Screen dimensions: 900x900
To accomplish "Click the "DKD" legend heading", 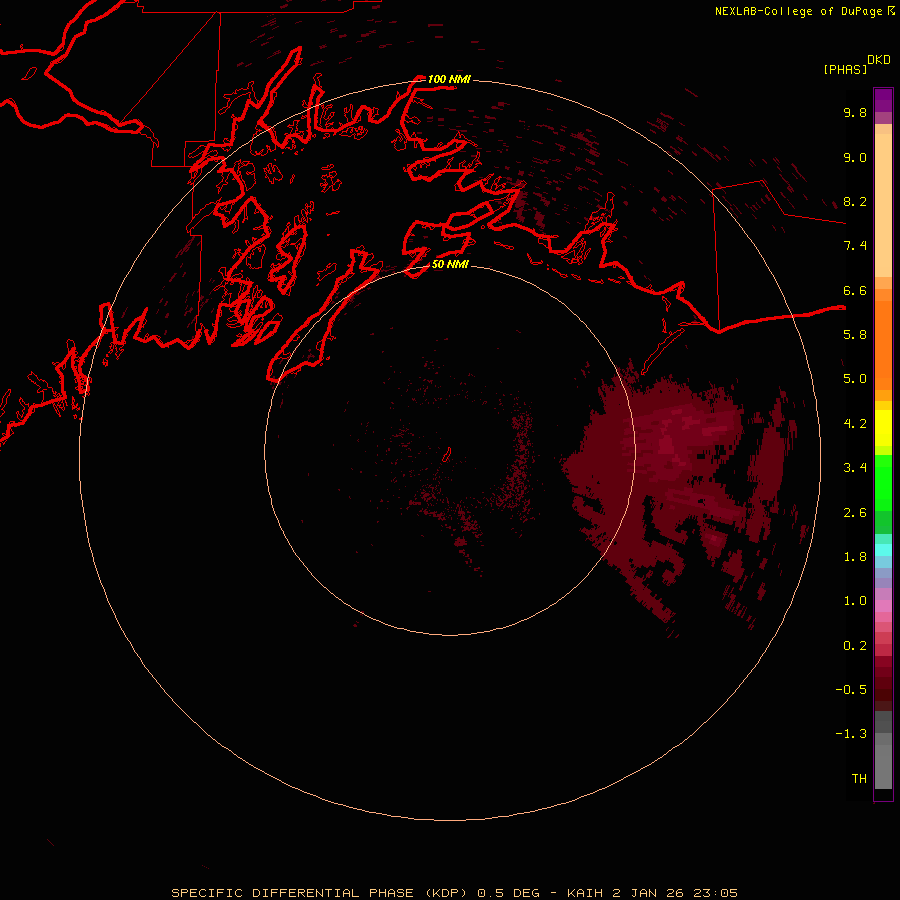I will click(x=879, y=60).
